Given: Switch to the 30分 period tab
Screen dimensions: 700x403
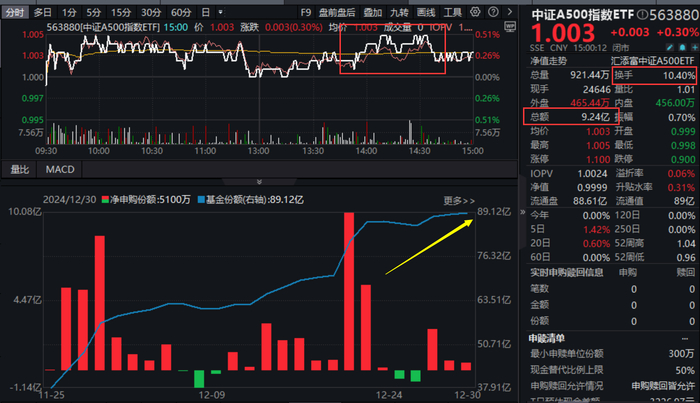Looking at the screenshot, I should tap(151, 12).
